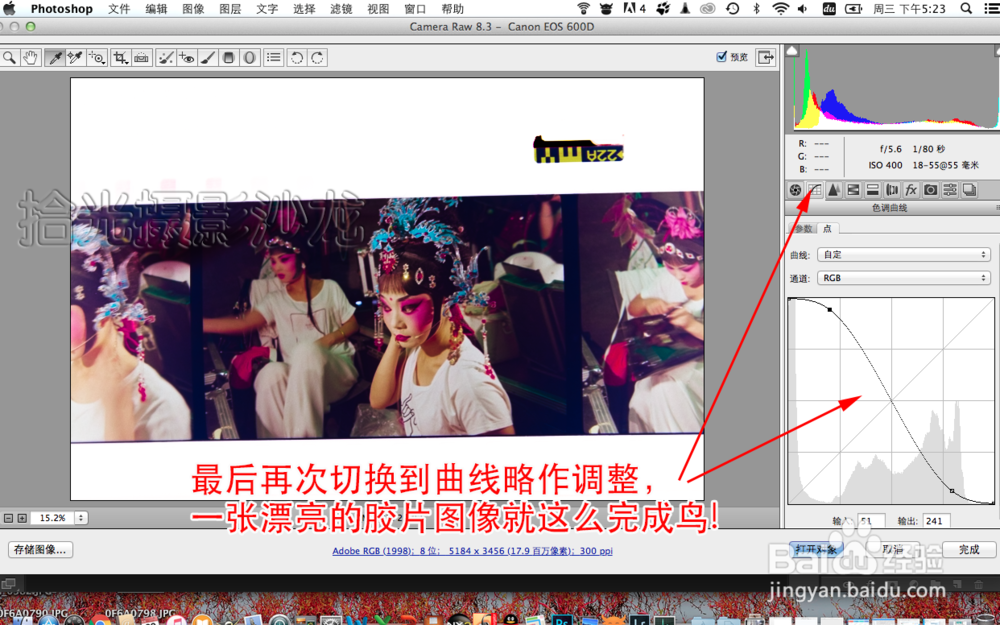The height and width of the screenshot is (625, 1000).
Task: Open the 曲线 preset dropdown
Action: click(904, 254)
